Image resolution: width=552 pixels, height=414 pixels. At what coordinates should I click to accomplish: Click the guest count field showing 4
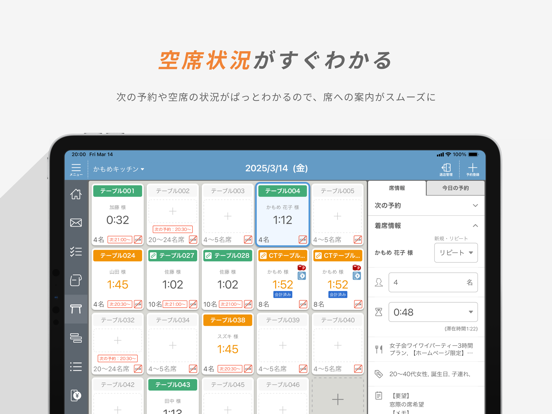pyautogui.click(x=433, y=282)
